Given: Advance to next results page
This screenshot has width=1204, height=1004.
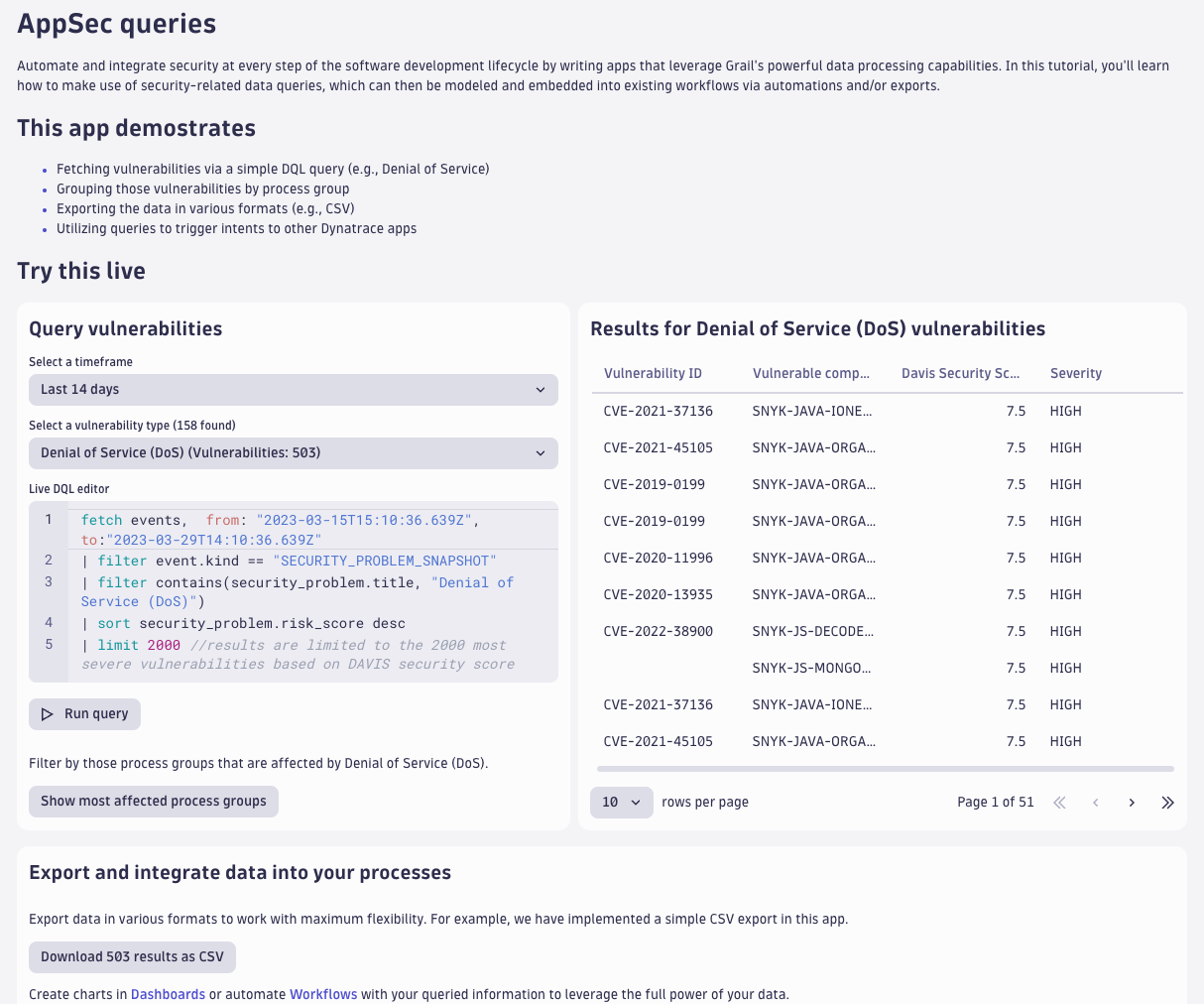Looking at the screenshot, I should [1132, 803].
